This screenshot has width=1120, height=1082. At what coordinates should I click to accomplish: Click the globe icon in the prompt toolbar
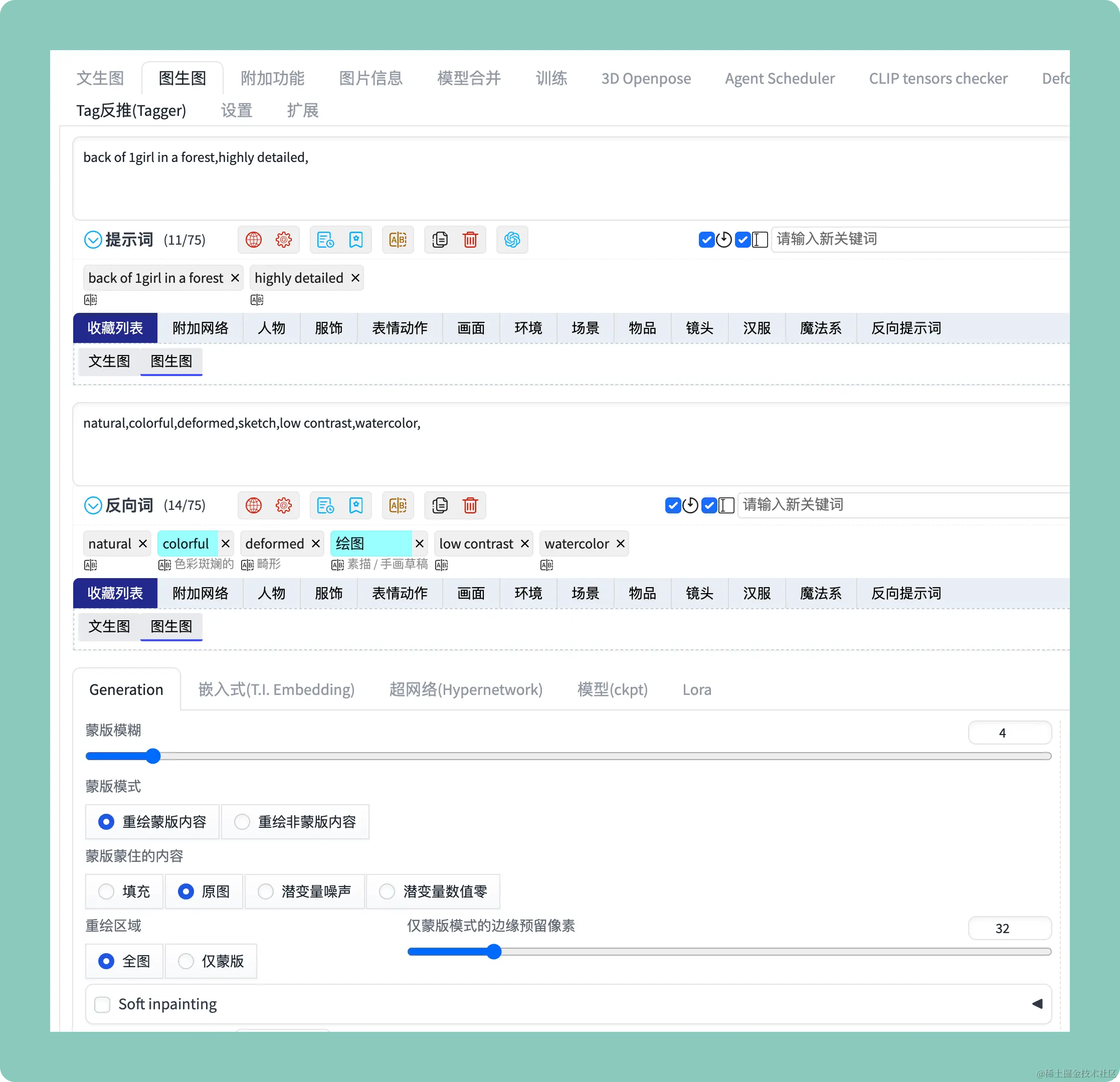[x=253, y=240]
